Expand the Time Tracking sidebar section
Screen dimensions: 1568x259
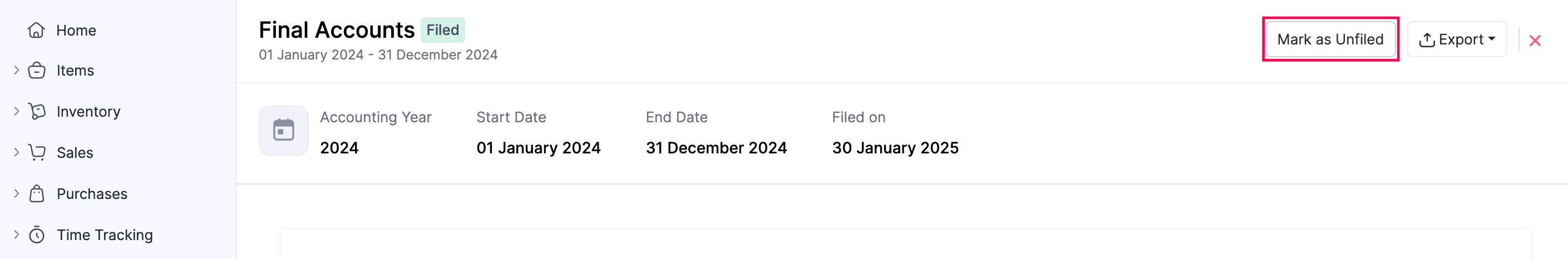[x=17, y=235]
